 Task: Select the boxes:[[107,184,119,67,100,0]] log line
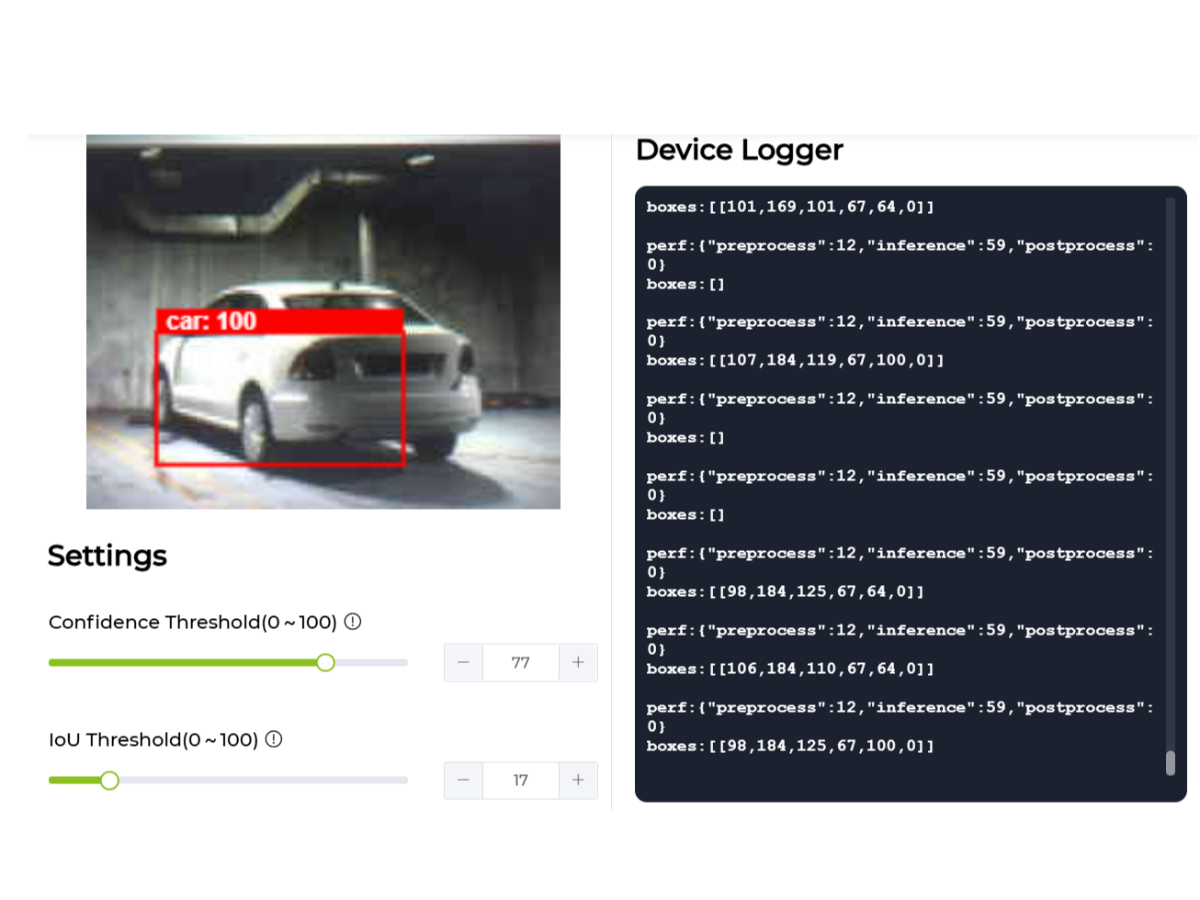point(795,360)
